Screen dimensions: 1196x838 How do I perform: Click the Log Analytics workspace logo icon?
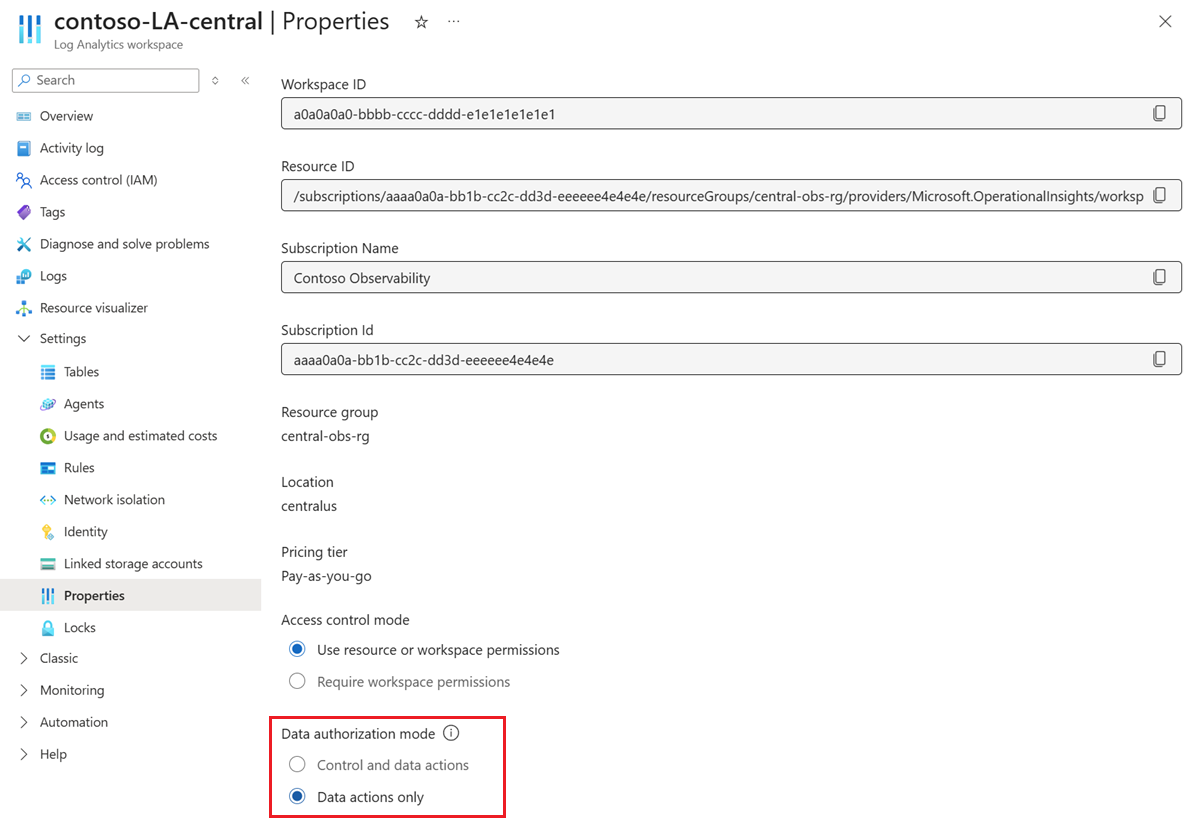30,29
